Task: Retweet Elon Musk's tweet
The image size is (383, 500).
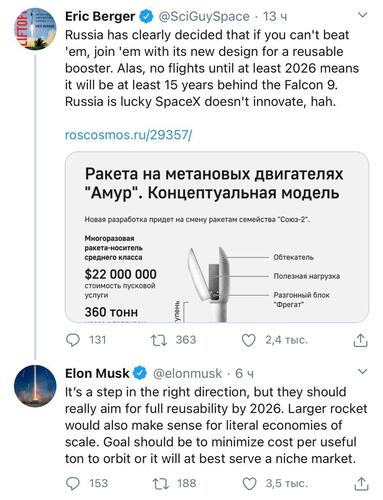Action: (160, 484)
